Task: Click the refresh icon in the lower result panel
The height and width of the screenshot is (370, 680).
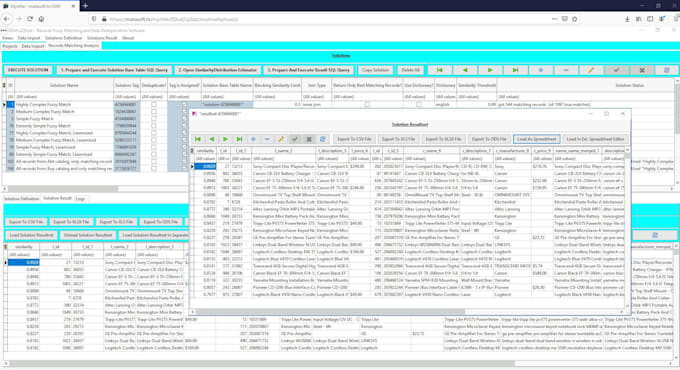Action: coord(655,235)
